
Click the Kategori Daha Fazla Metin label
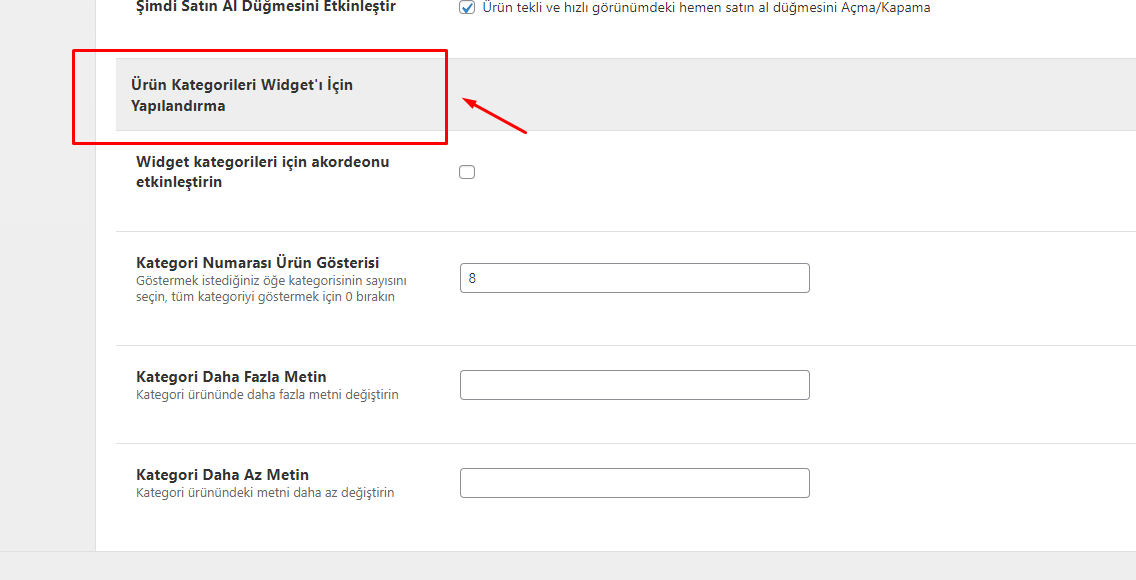(x=231, y=377)
